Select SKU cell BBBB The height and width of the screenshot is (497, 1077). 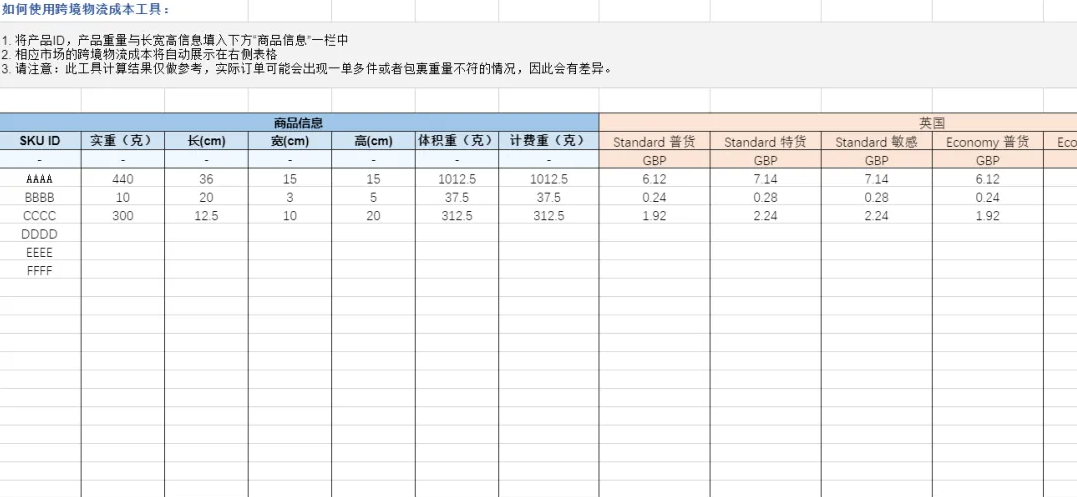pos(40,197)
